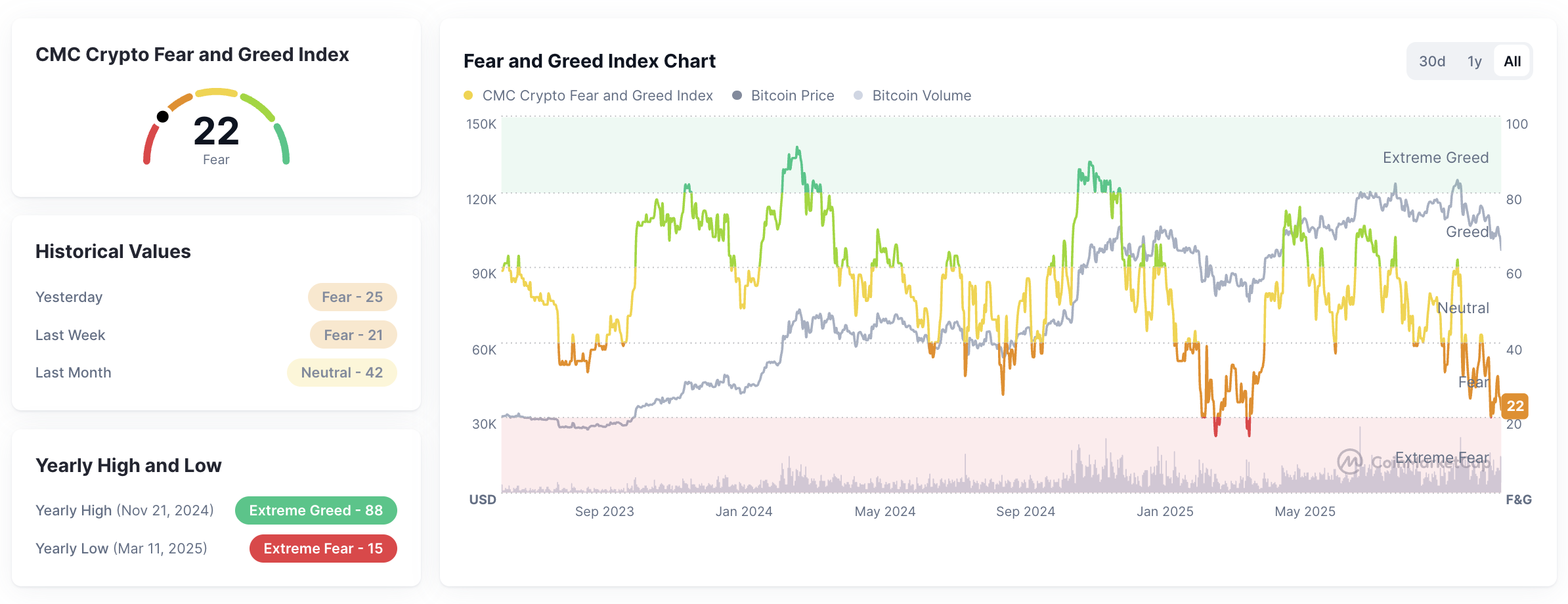Toggle Bitcoin Volume visibility in the chart legend
The height and width of the screenshot is (604, 1568).
921,95
